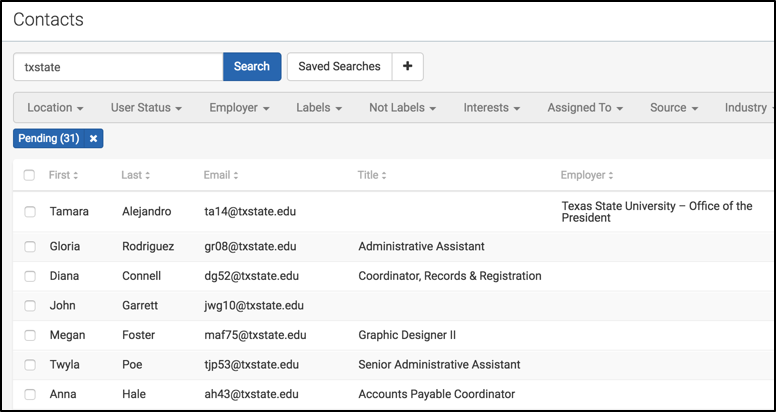The width and height of the screenshot is (776, 412).
Task: Click the blue Search button
Action: coord(252,66)
